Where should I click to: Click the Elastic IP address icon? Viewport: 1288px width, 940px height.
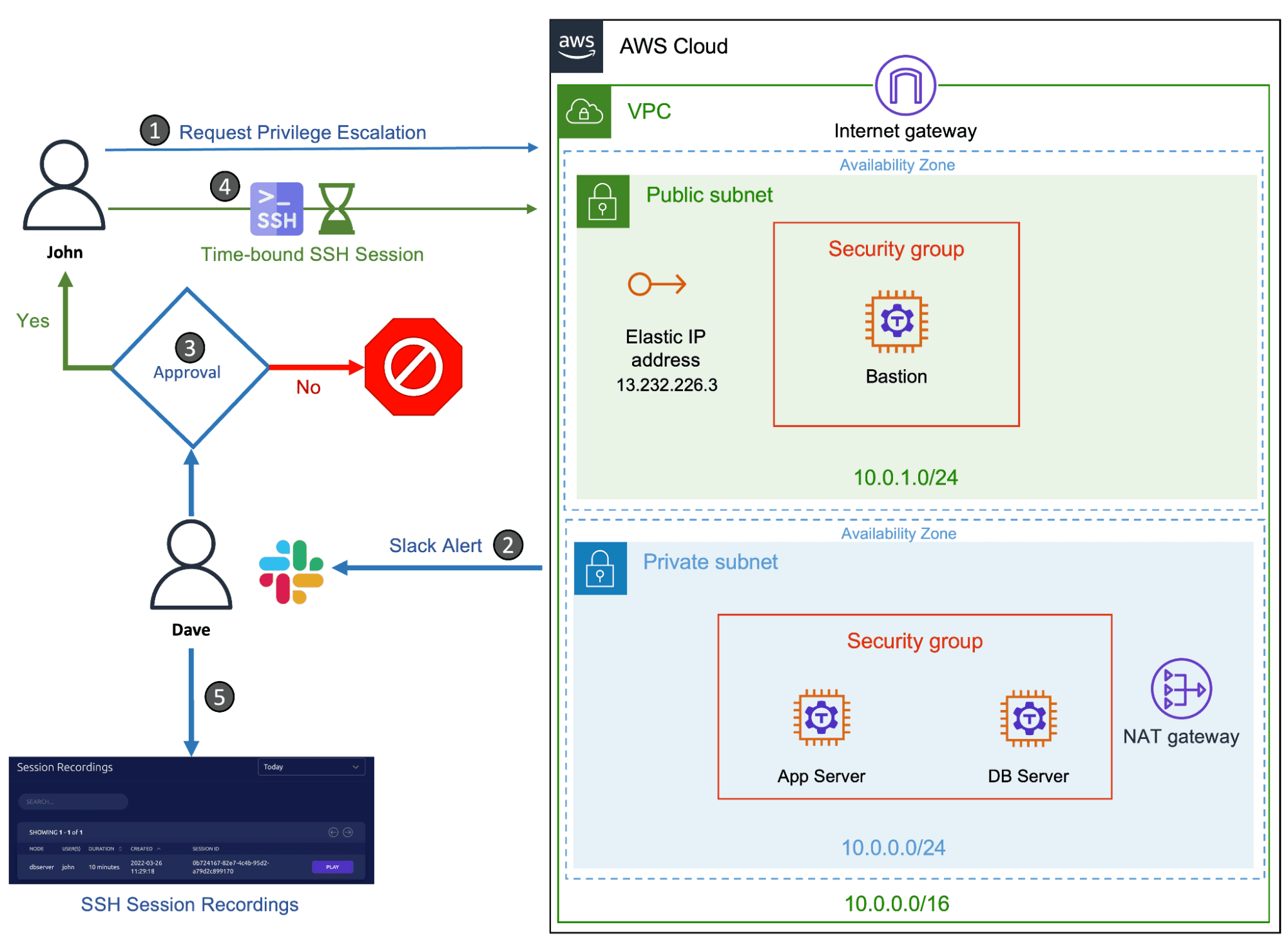(657, 284)
